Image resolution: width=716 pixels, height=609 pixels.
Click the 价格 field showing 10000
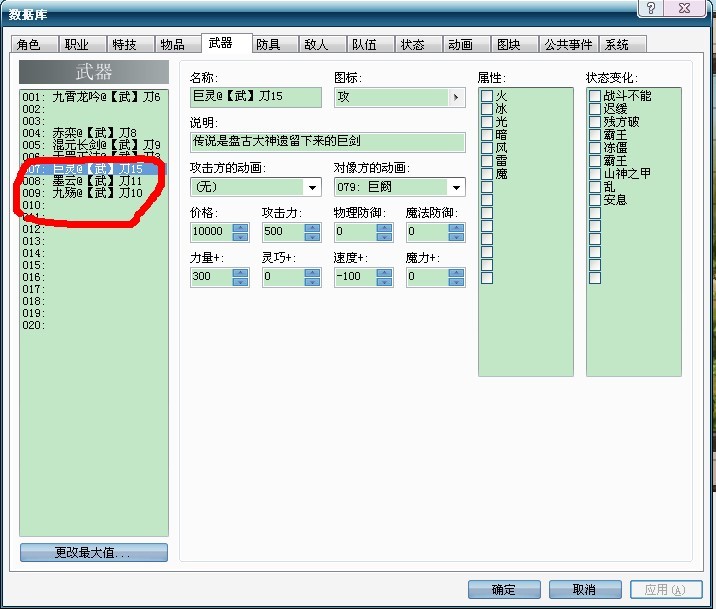click(x=212, y=232)
